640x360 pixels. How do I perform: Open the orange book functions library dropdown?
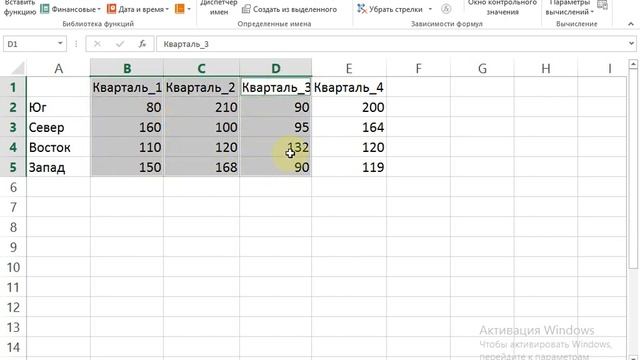tap(182, 9)
